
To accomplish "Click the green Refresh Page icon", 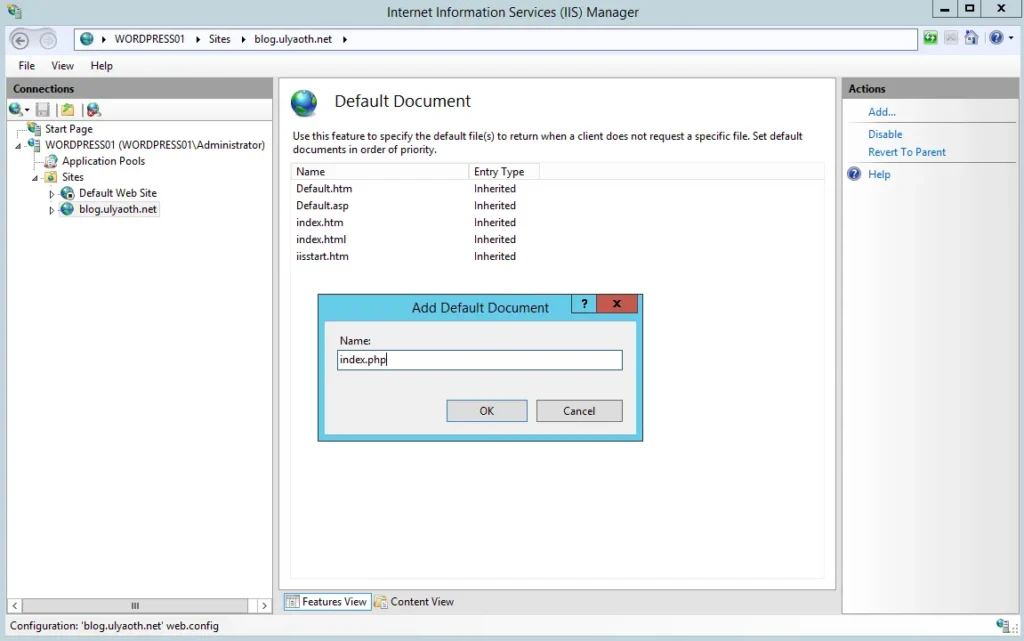I will (x=931, y=39).
